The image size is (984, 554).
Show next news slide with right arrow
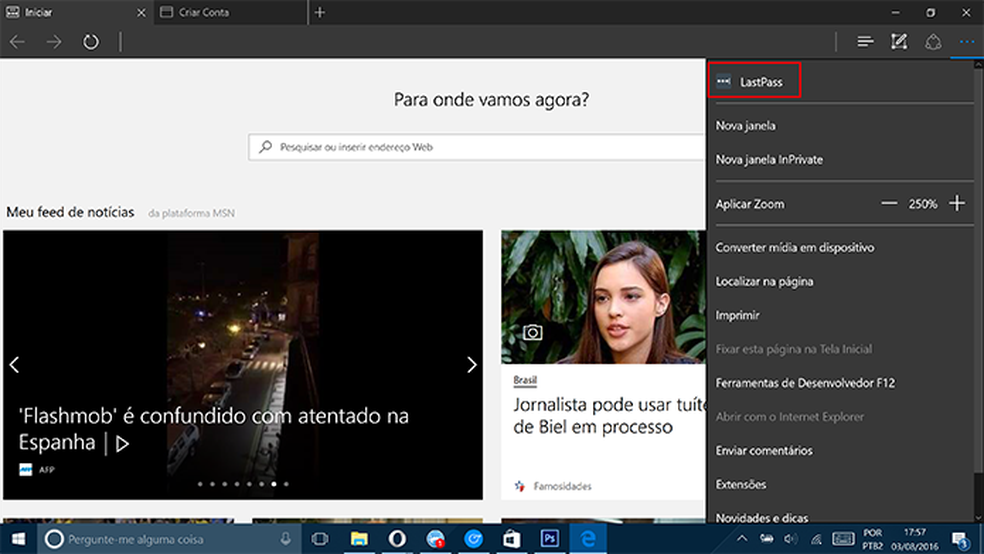point(472,365)
